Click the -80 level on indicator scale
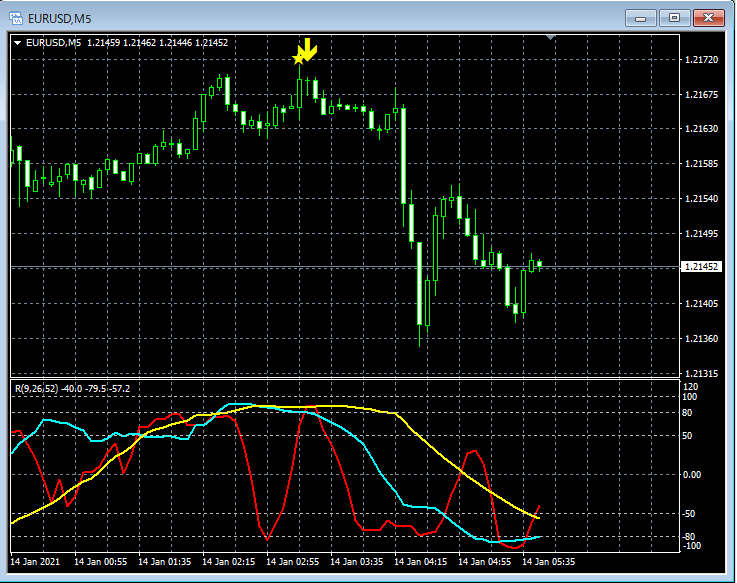The height and width of the screenshot is (583, 737). tap(690, 537)
